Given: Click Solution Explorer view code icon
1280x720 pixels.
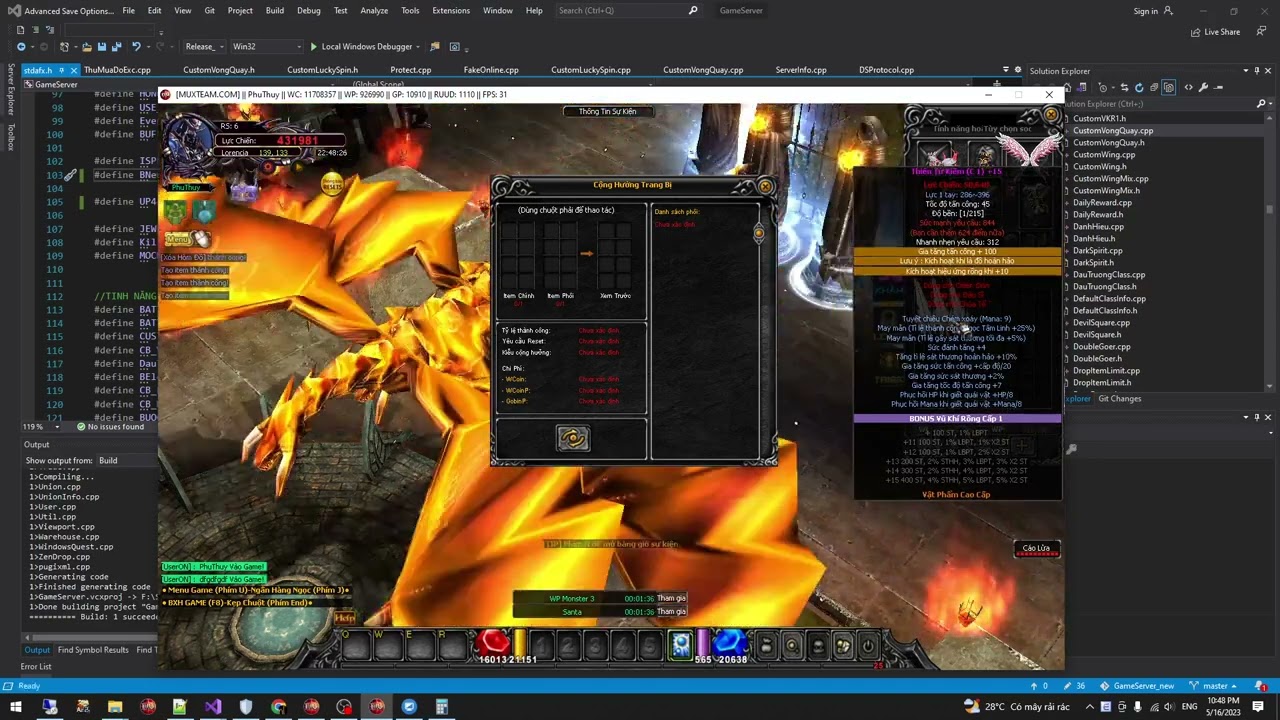Looking at the screenshot, I should click(1188, 87).
